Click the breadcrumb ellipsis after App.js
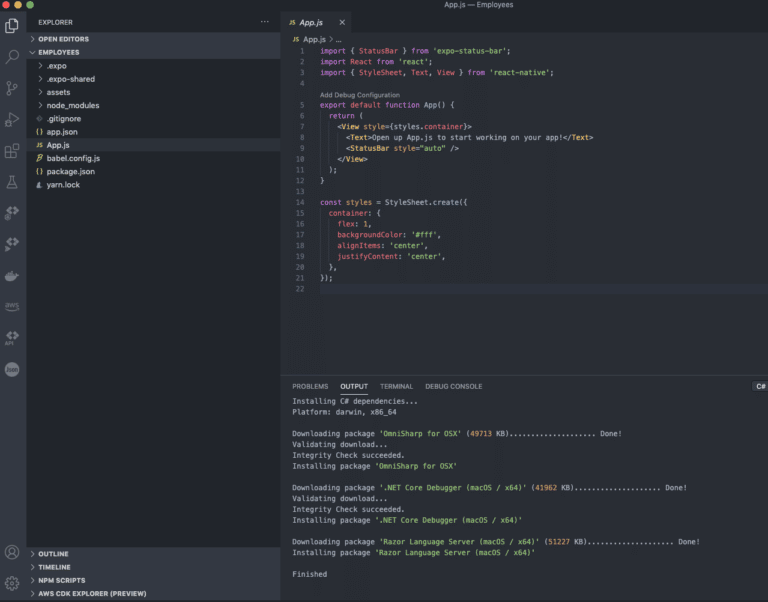 (338, 39)
